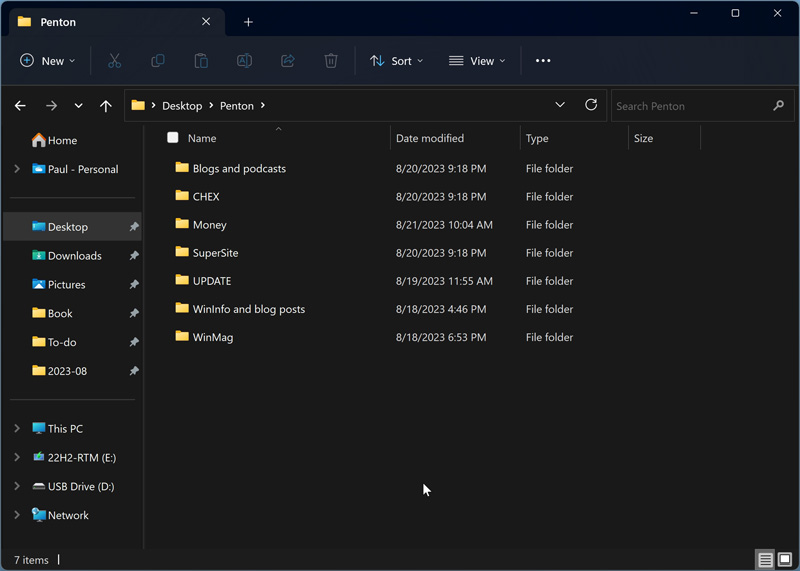Click the Copy icon in toolbar
800x571 pixels.
tap(158, 61)
